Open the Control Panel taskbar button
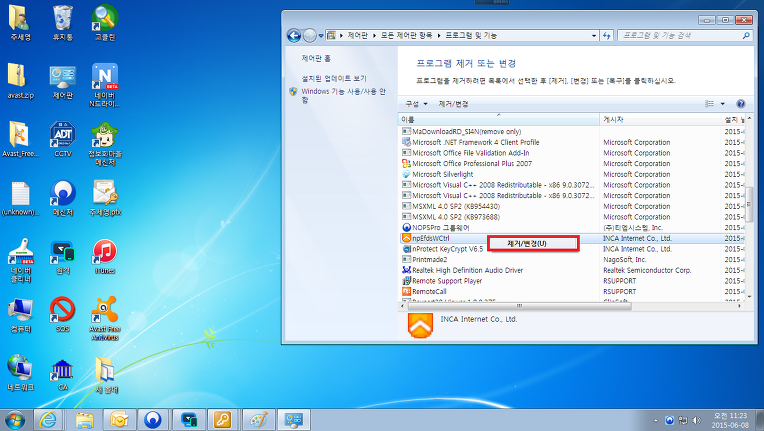Screen dimensions: 764x431 (294, 420)
